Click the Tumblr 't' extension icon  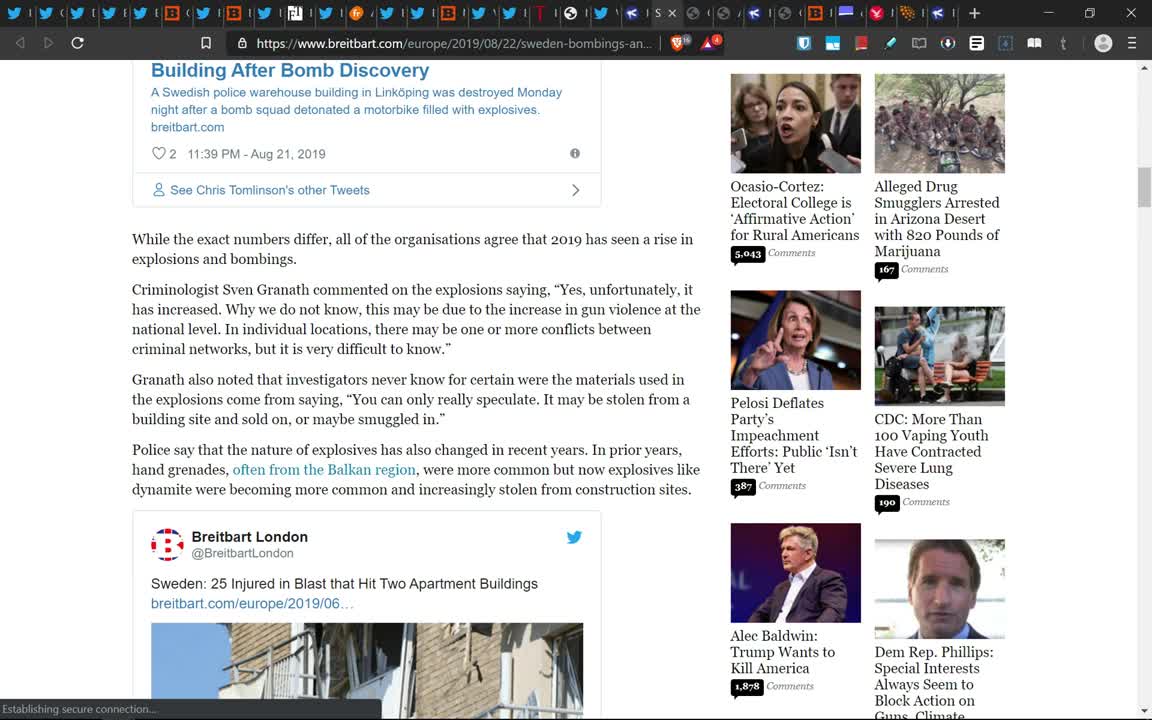pos(1062,43)
